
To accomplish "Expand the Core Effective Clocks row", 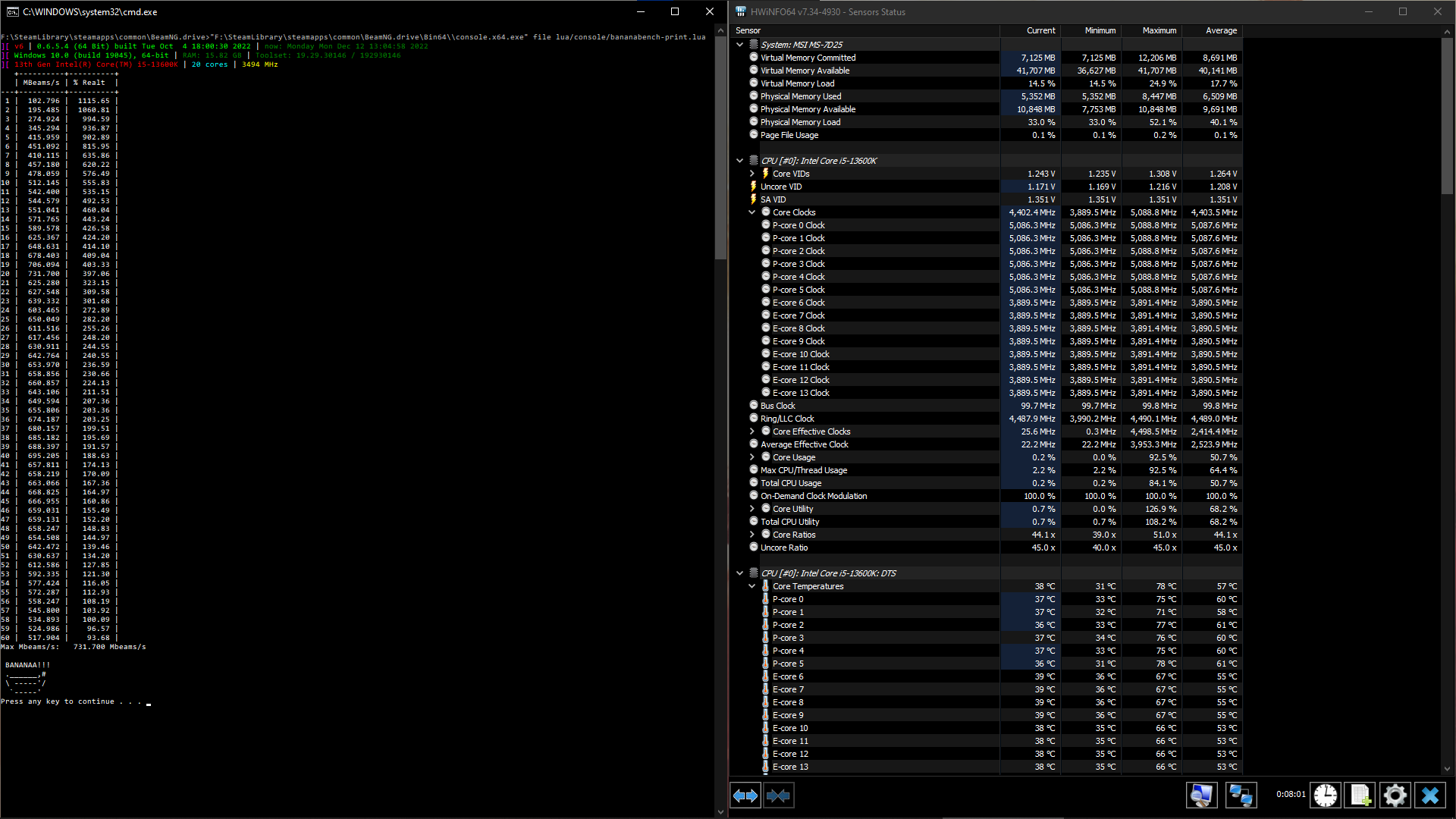I will pos(752,431).
